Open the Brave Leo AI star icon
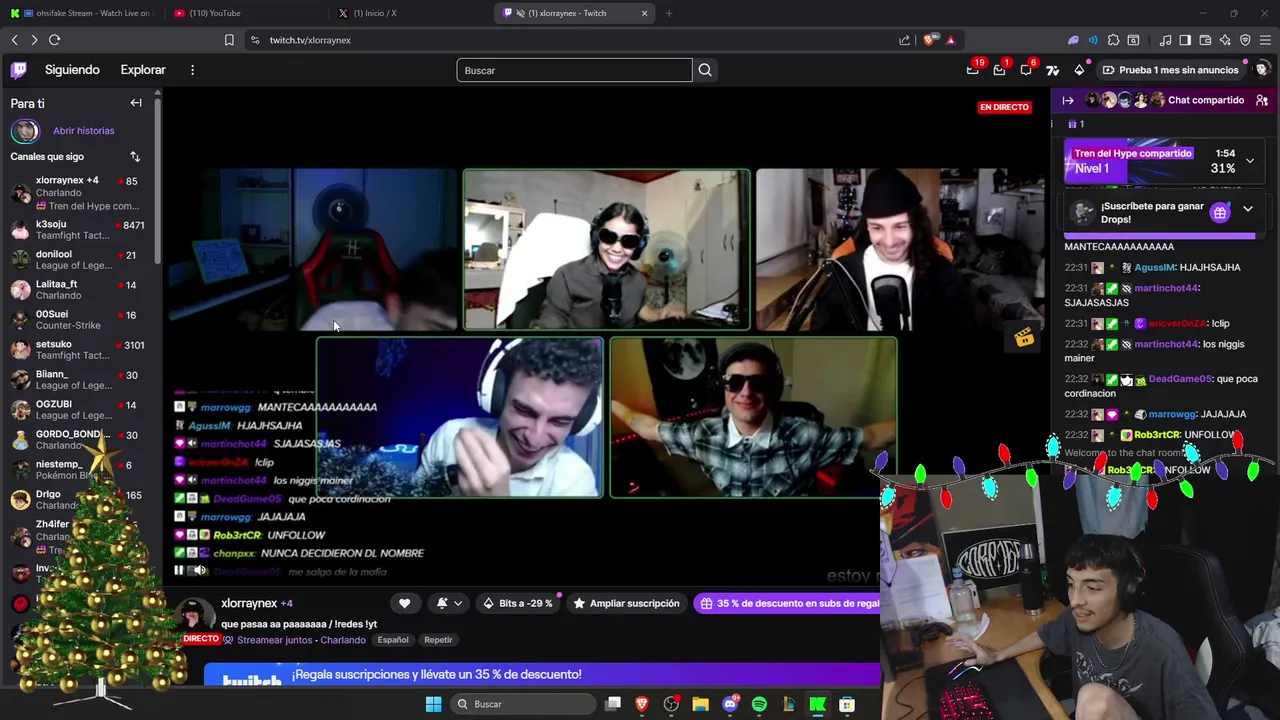 (x=1225, y=40)
